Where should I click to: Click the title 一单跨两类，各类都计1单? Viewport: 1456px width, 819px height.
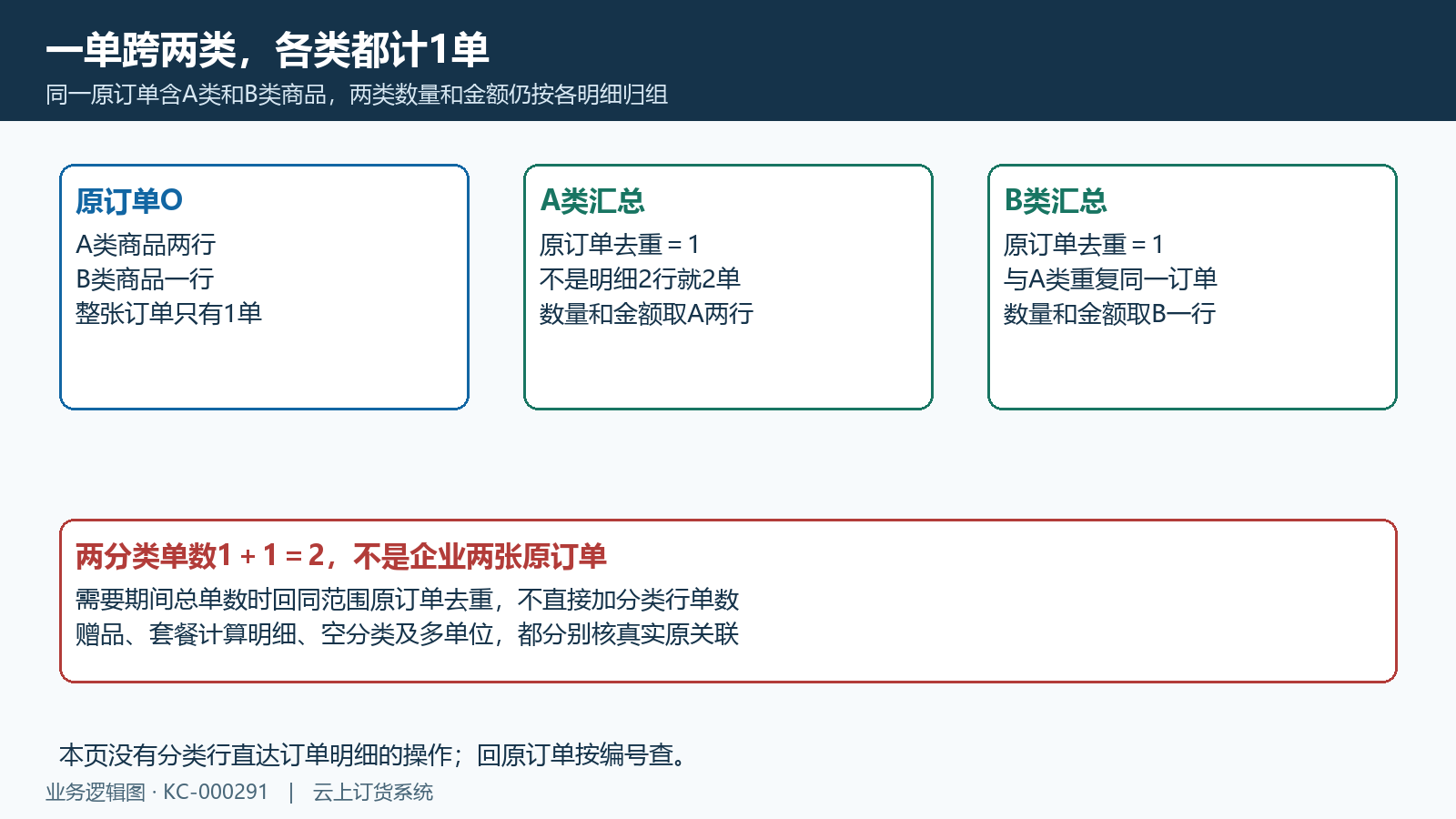point(268,50)
